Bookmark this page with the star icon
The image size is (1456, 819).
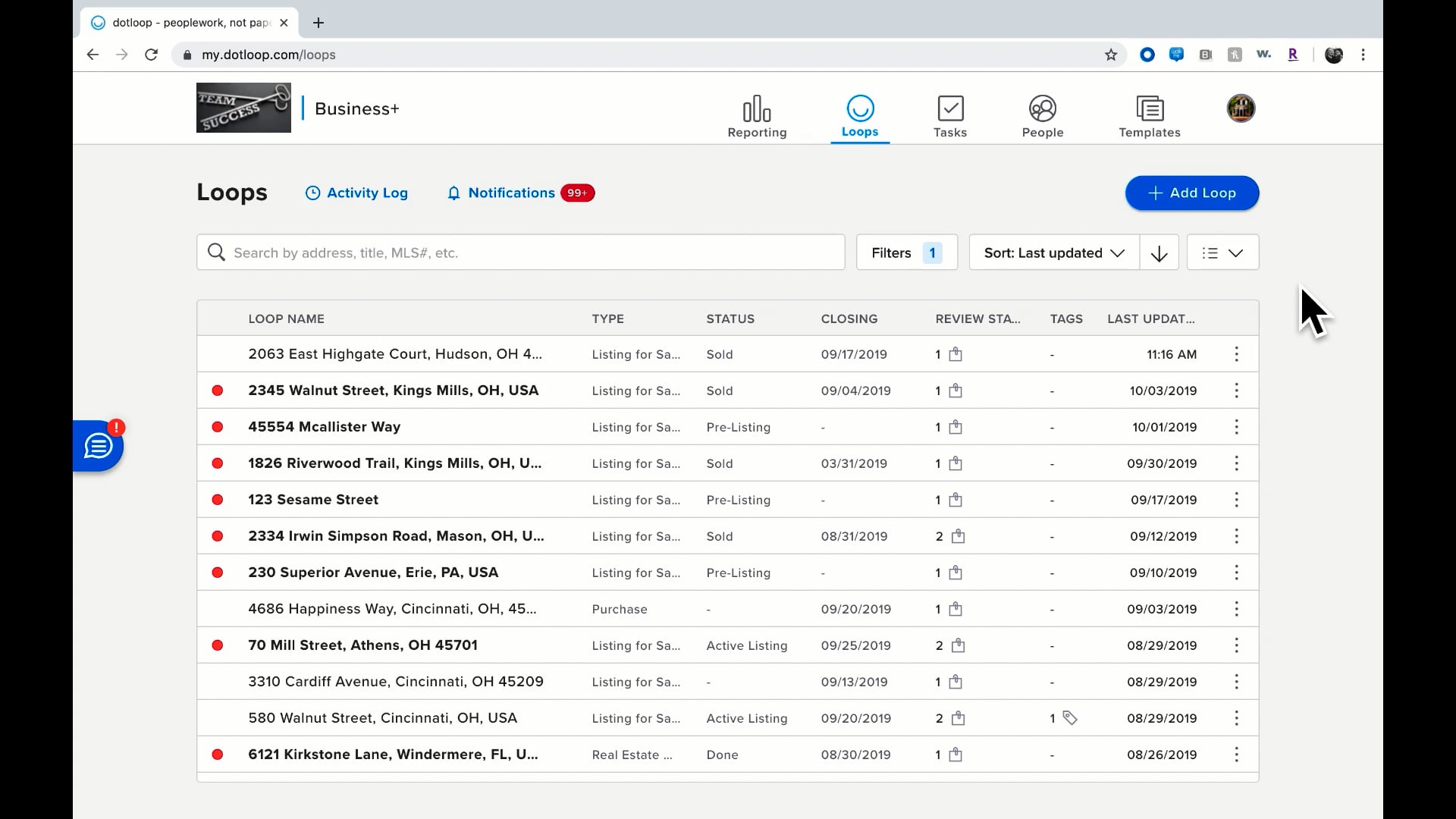[x=1110, y=55]
